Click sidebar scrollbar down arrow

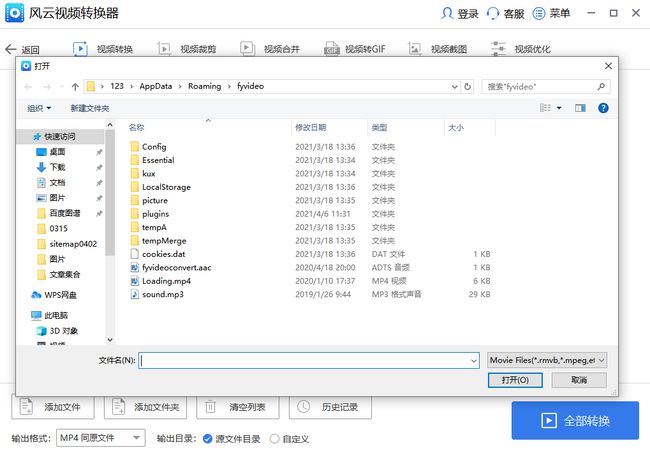(x=110, y=340)
